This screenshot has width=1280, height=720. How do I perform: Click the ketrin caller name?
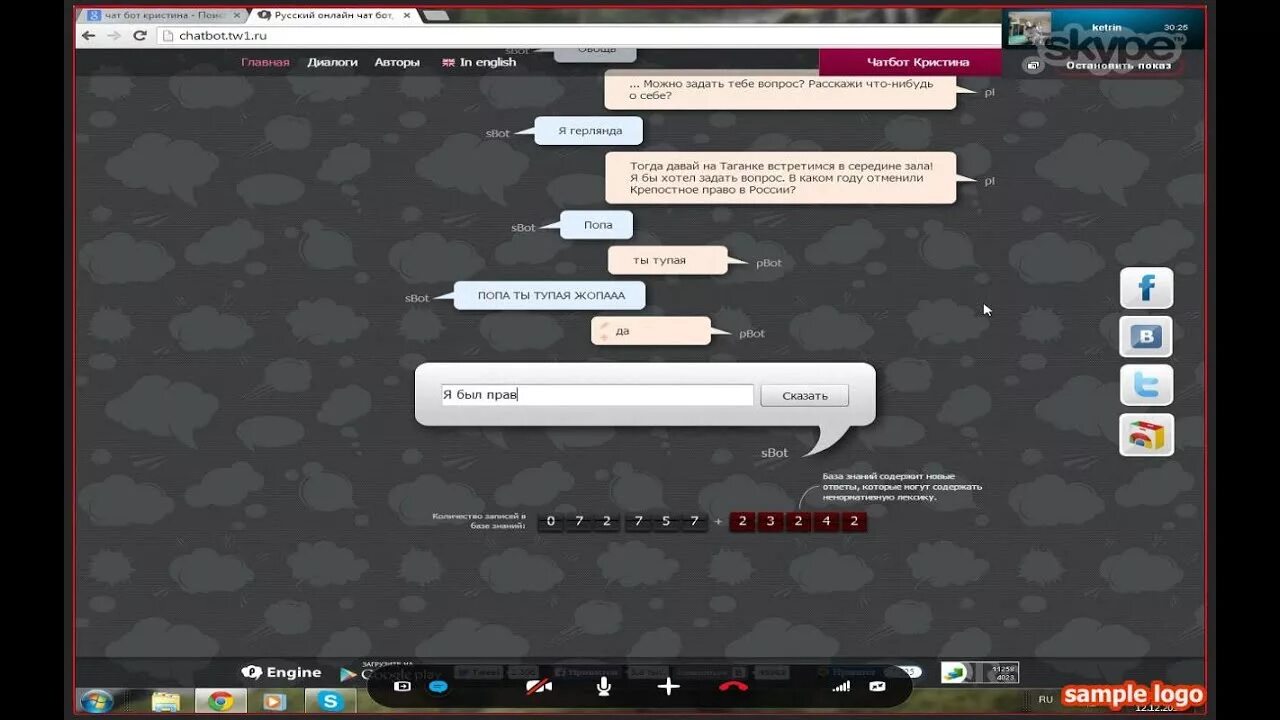[x=1107, y=28]
